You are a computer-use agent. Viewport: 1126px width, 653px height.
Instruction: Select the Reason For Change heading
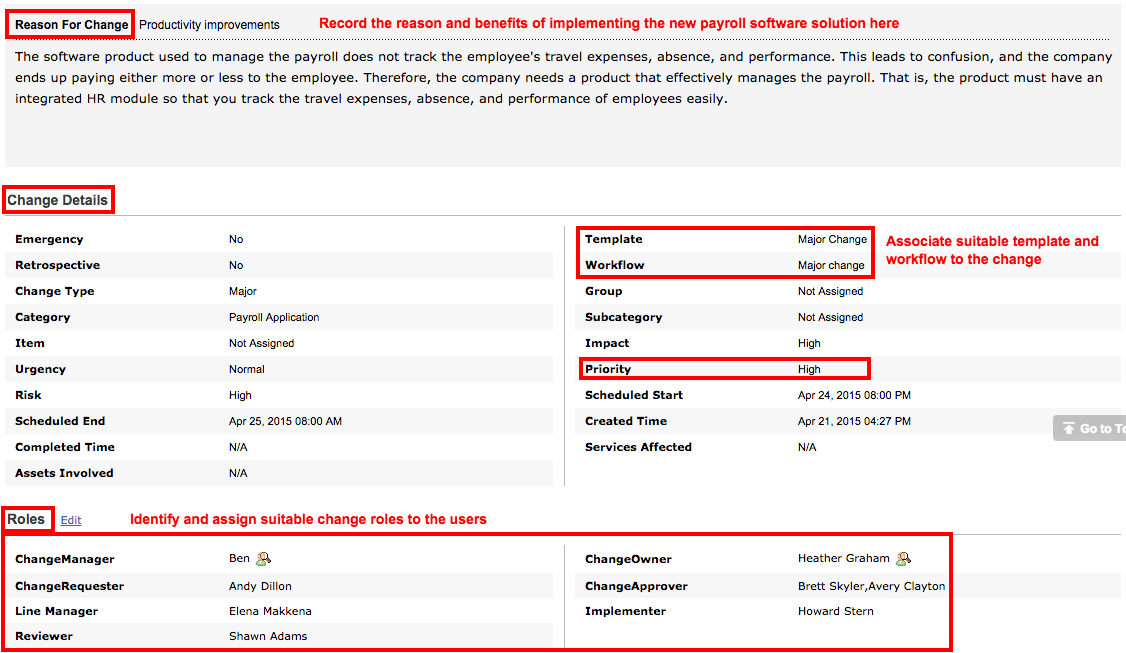(x=71, y=24)
